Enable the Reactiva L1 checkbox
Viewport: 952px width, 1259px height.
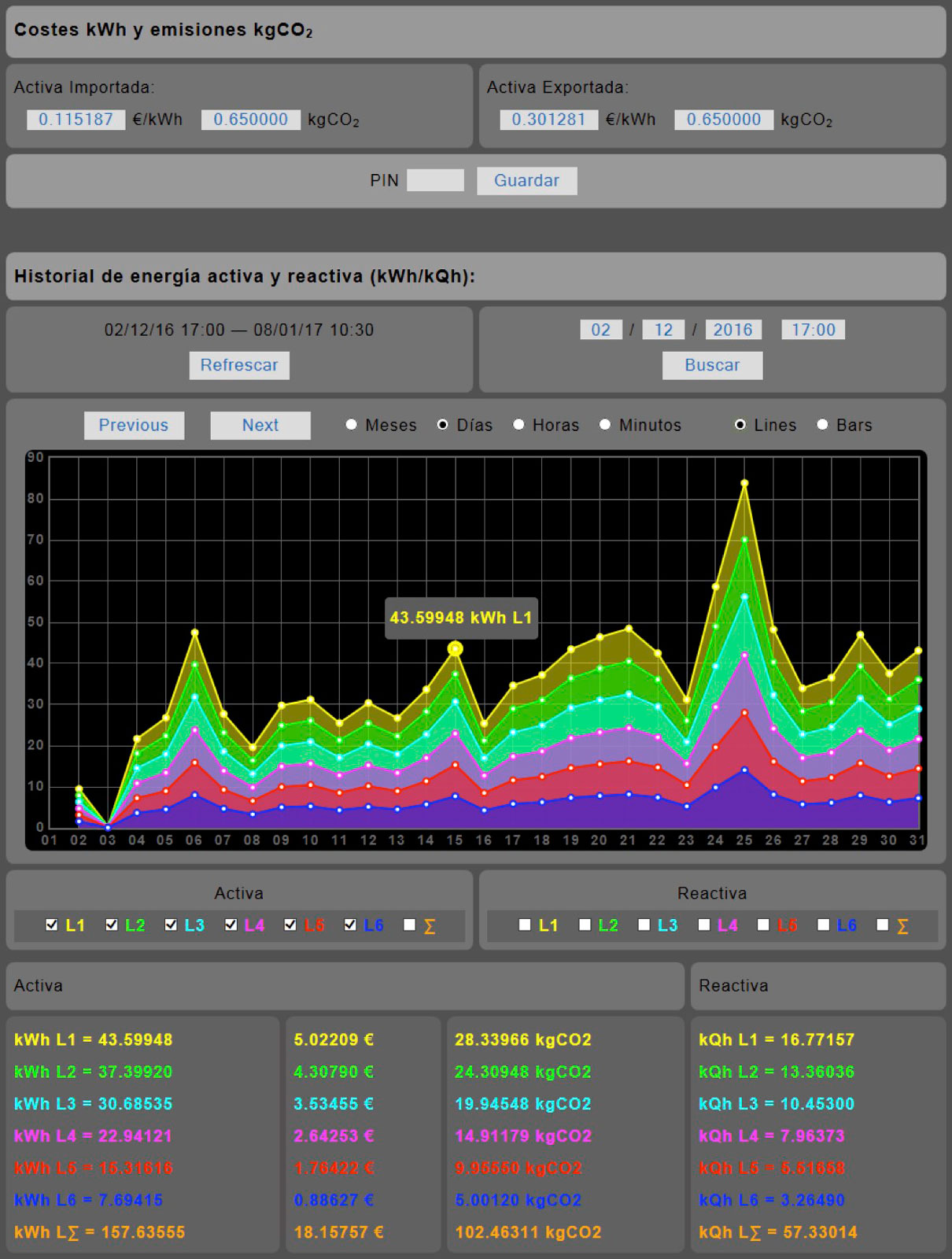(x=525, y=925)
